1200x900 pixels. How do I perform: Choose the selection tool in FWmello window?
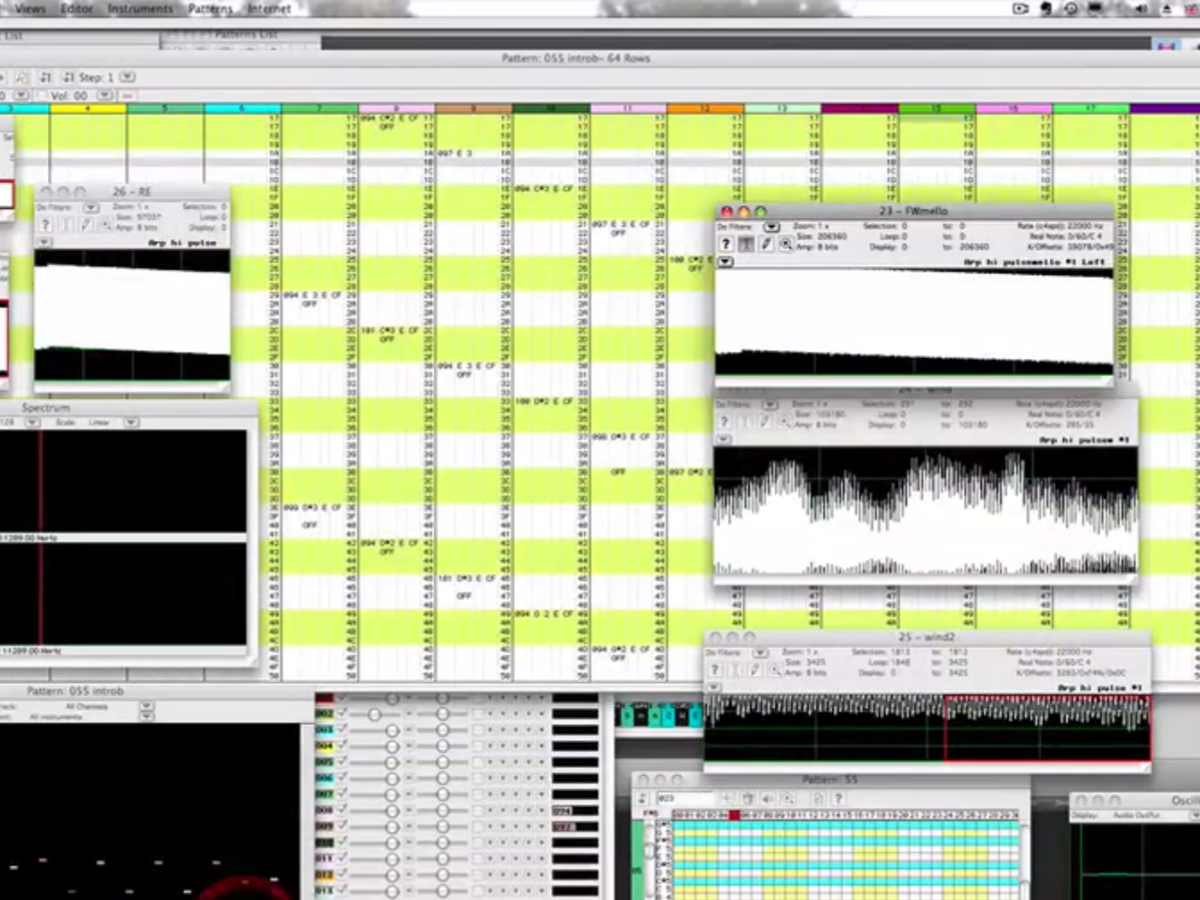tap(746, 245)
